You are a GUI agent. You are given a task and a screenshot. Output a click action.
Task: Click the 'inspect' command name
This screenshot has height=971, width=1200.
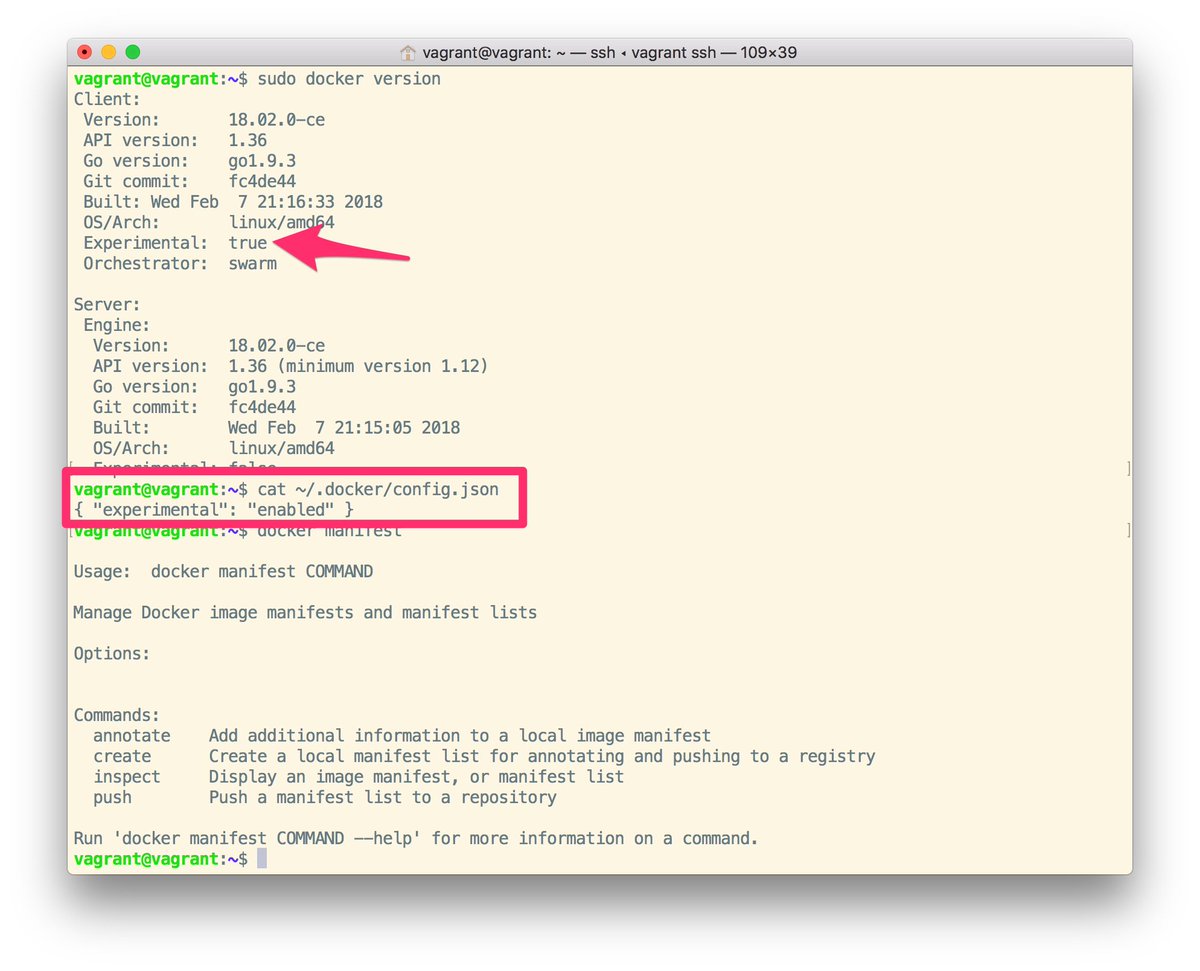[x=127, y=776]
